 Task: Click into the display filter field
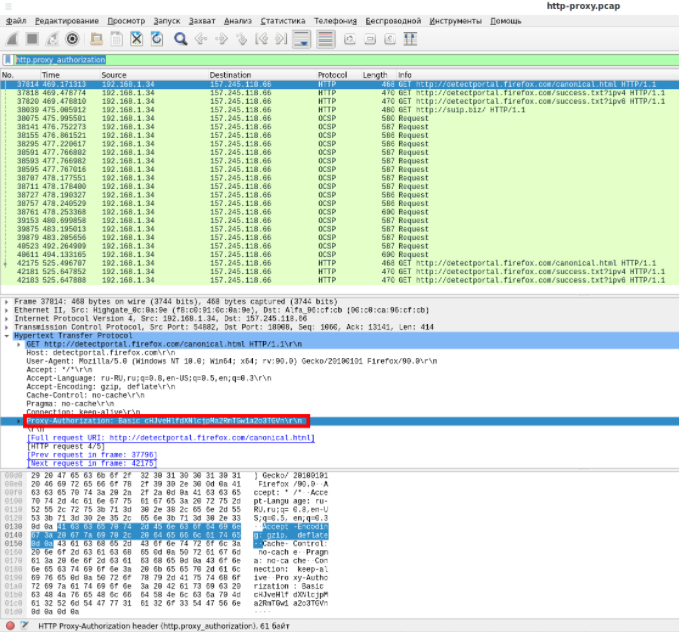[346, 60]
